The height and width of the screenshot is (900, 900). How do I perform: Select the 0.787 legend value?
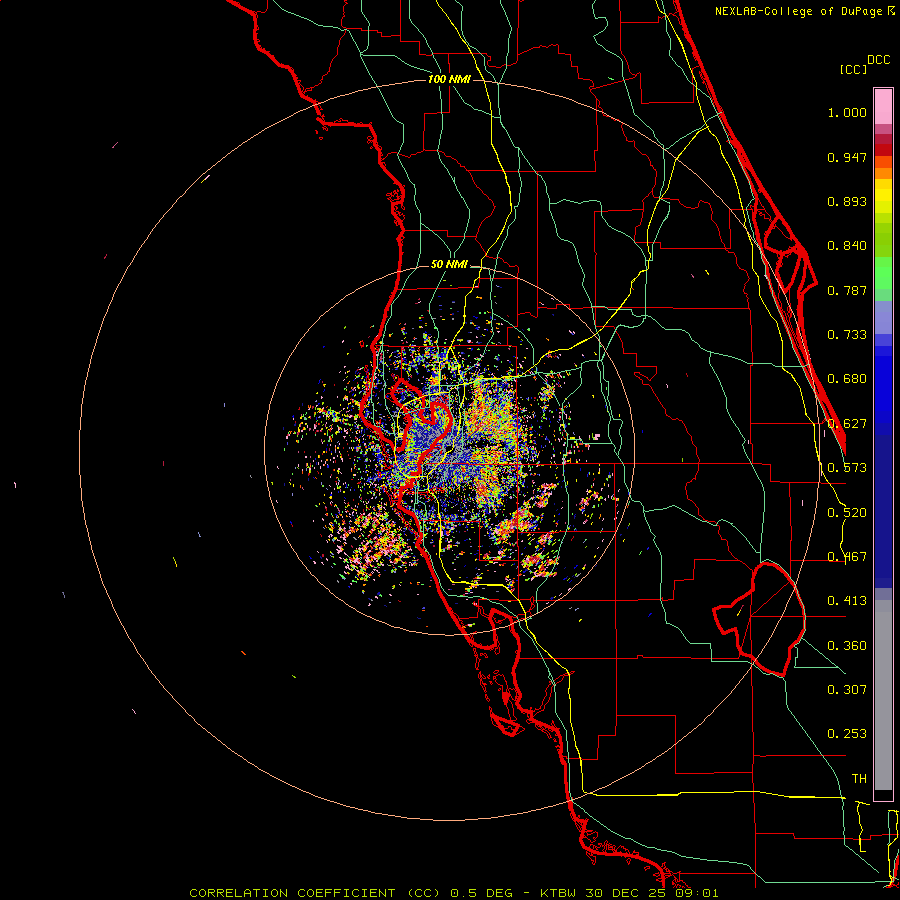point(847,290)
